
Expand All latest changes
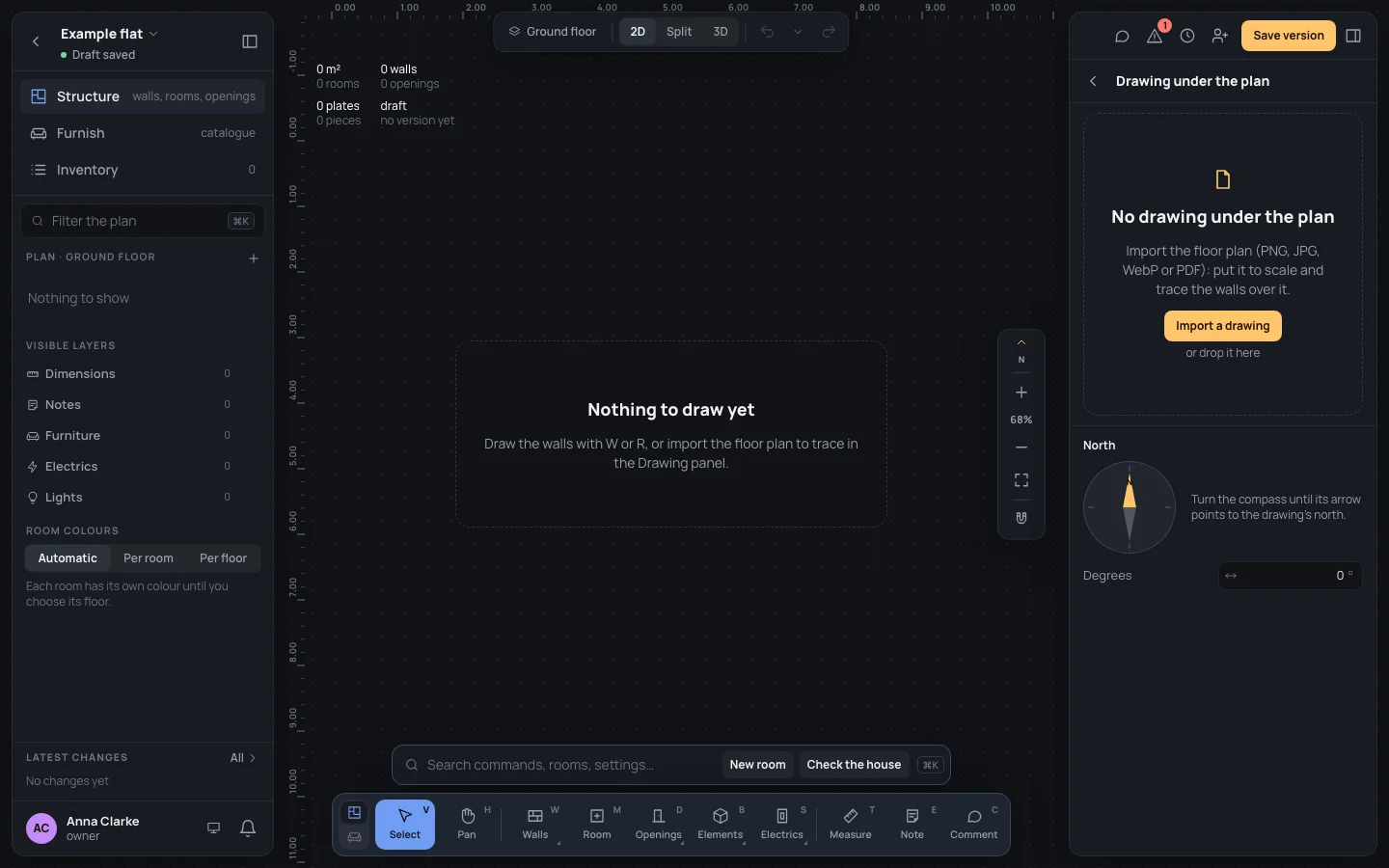point(243,758)
